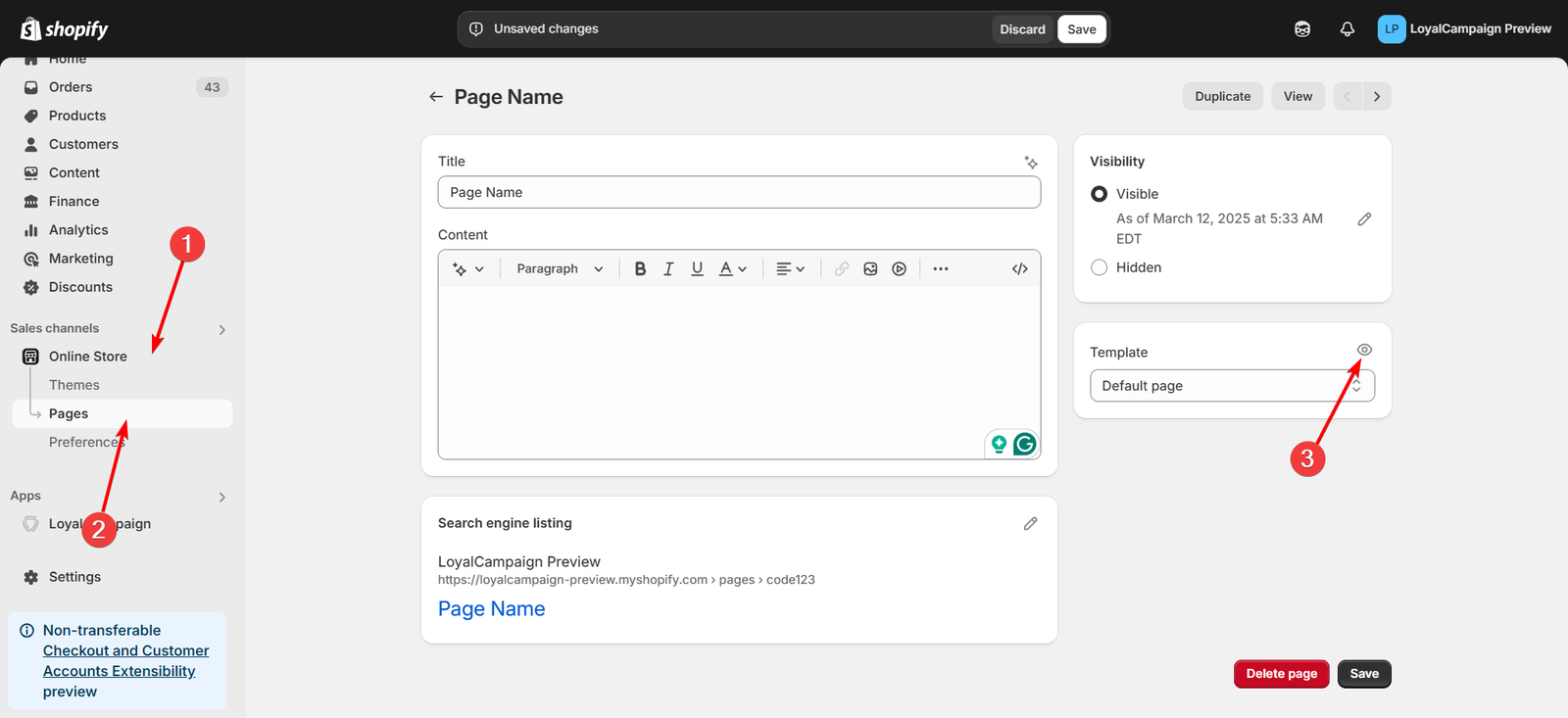
Task: Toggle bold formatting
Action: [640, 268]
